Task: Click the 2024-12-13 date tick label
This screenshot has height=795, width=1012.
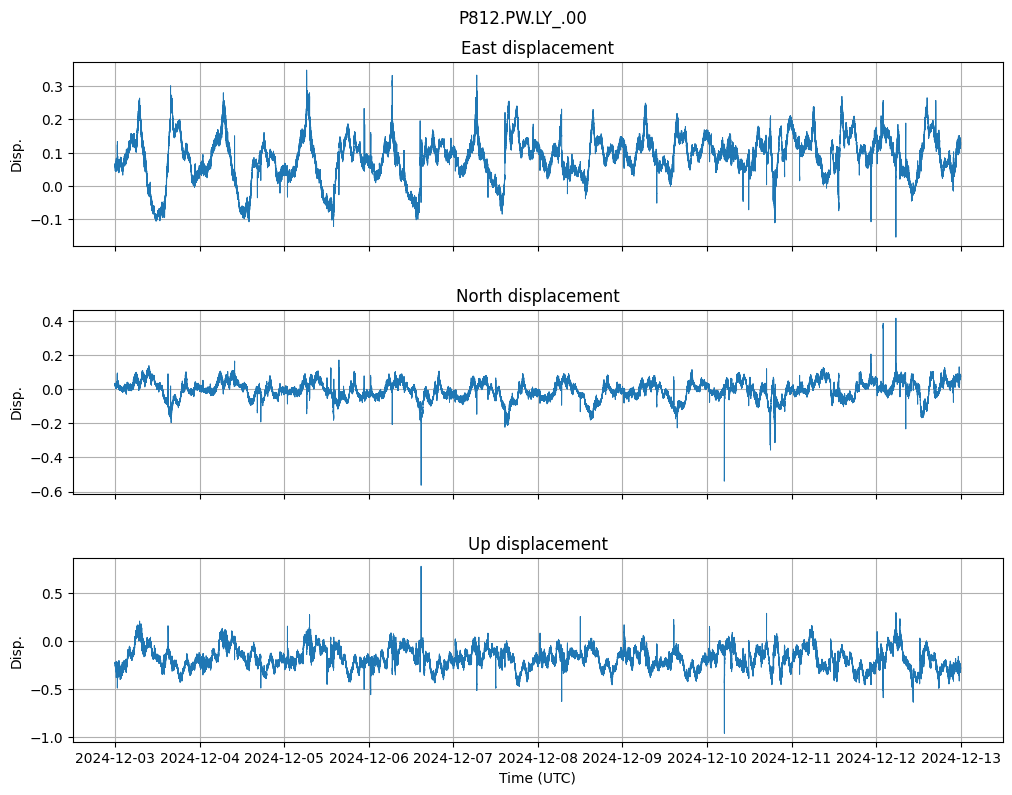Action: [x=961, y=759]
